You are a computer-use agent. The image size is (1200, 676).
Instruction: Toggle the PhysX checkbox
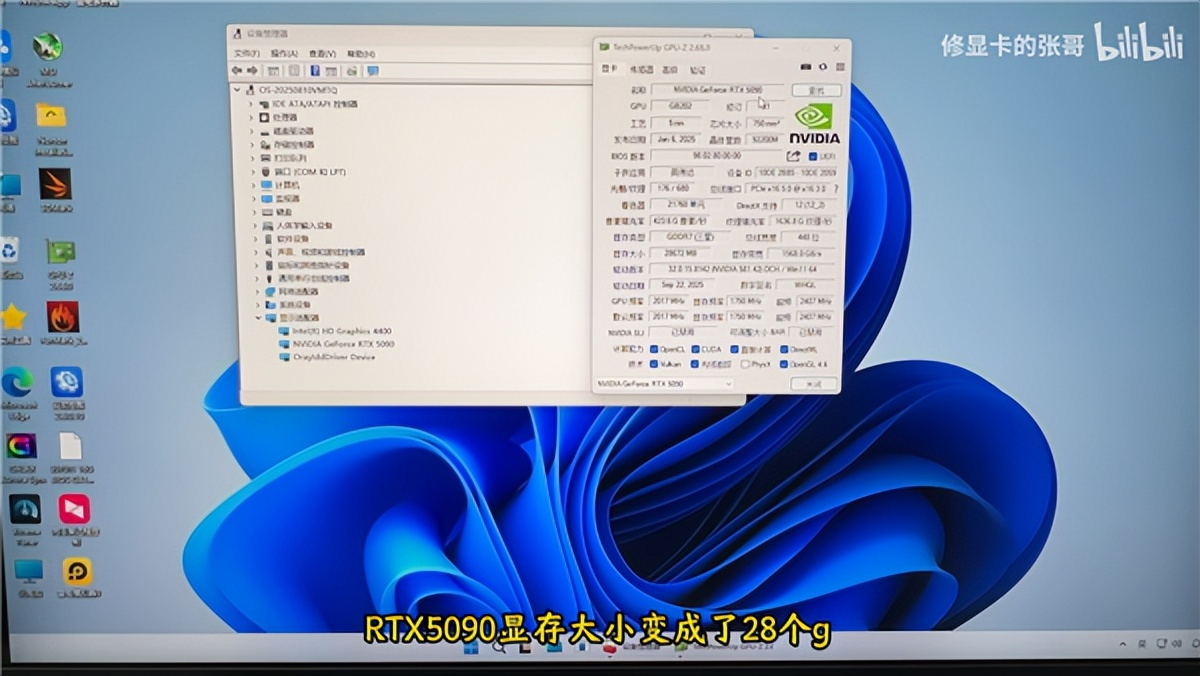point(745,364)
